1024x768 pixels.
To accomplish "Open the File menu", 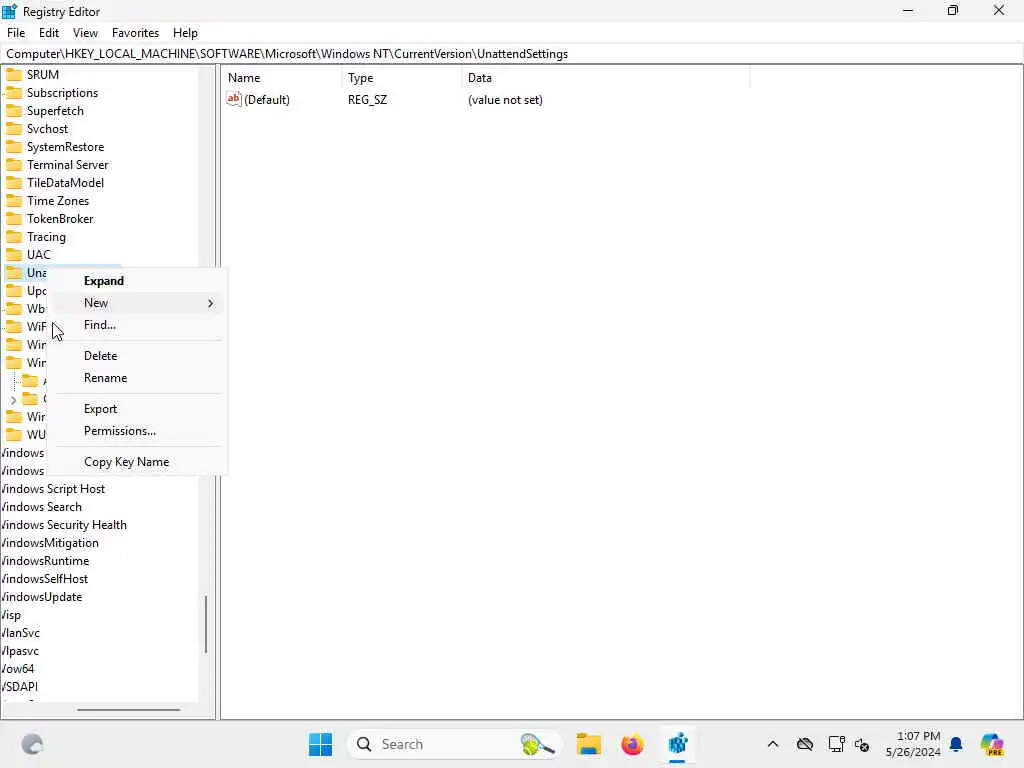I will pos(16,33).
